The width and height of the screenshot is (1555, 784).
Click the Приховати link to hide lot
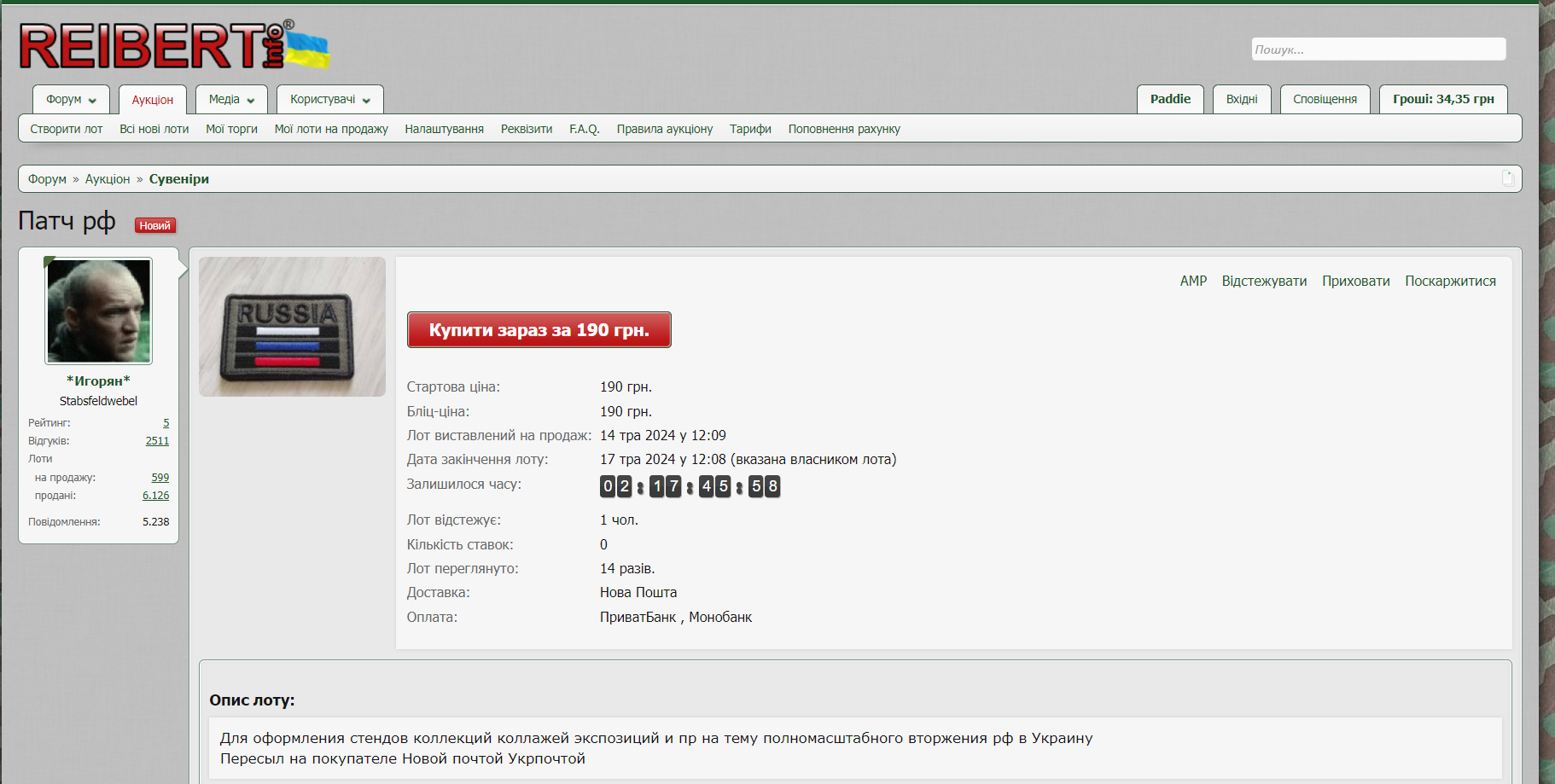(x=1355, y=282)
